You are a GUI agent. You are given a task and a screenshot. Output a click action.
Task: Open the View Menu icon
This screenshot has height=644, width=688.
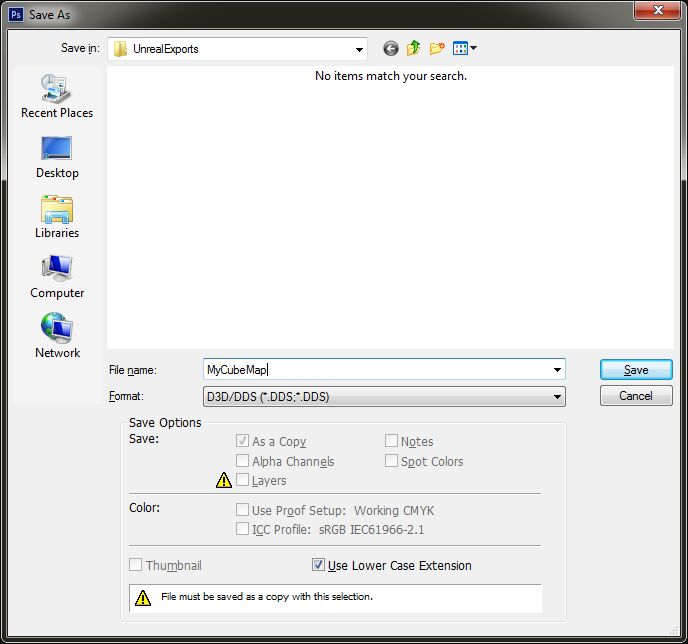[460, 48]
